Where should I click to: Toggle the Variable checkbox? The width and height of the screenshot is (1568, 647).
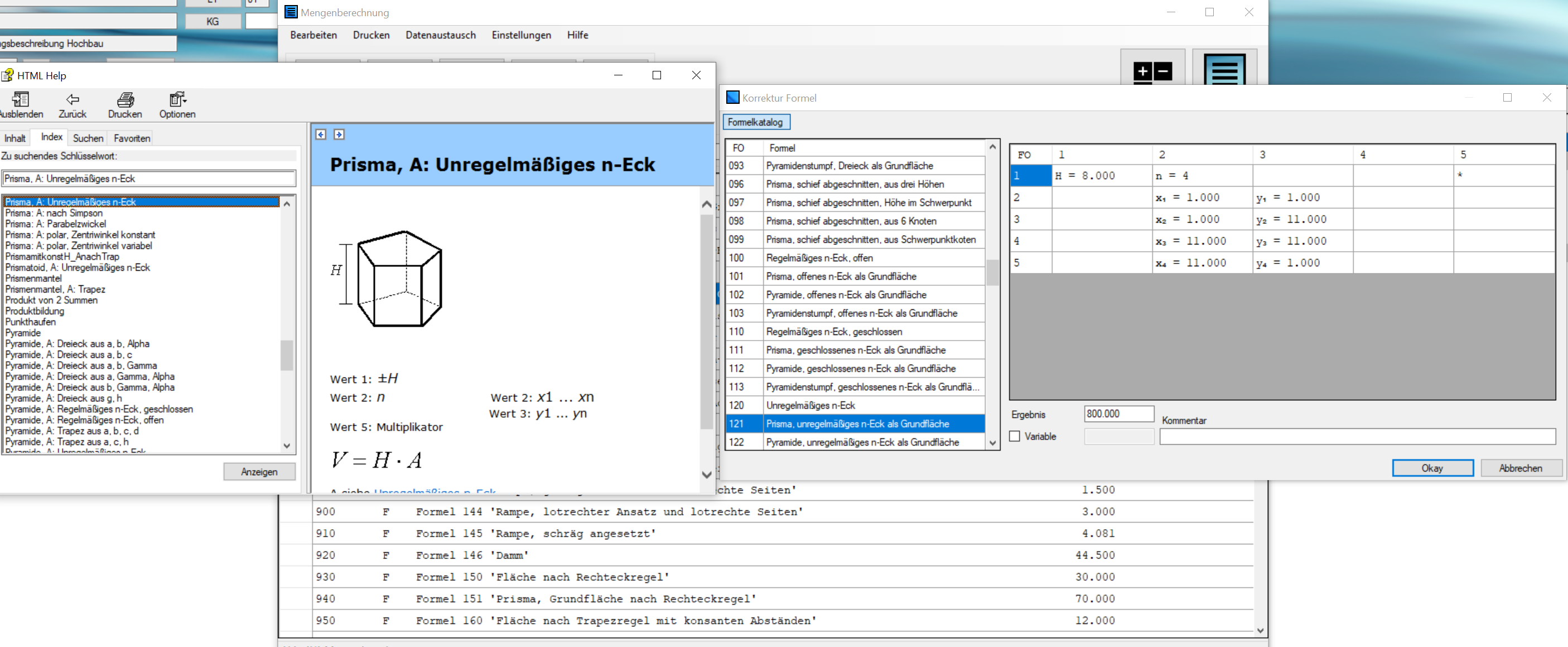point(1015,436)
